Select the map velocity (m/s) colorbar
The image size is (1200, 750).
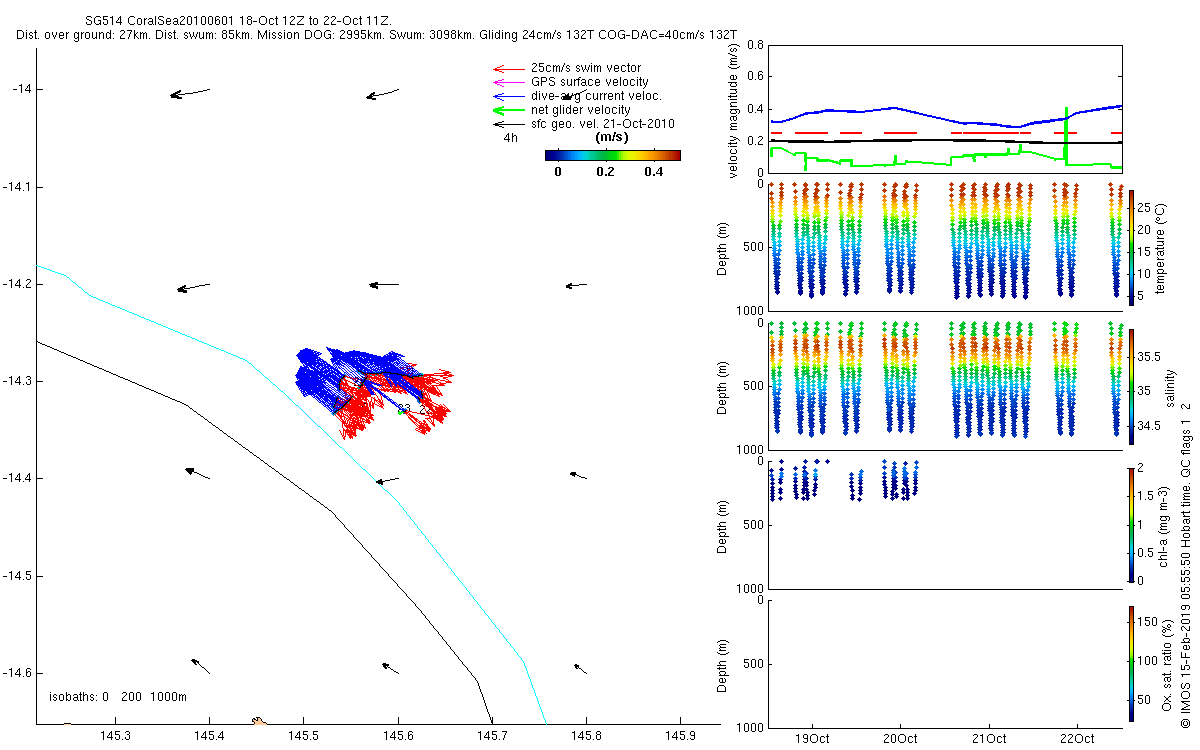(613, 155)
